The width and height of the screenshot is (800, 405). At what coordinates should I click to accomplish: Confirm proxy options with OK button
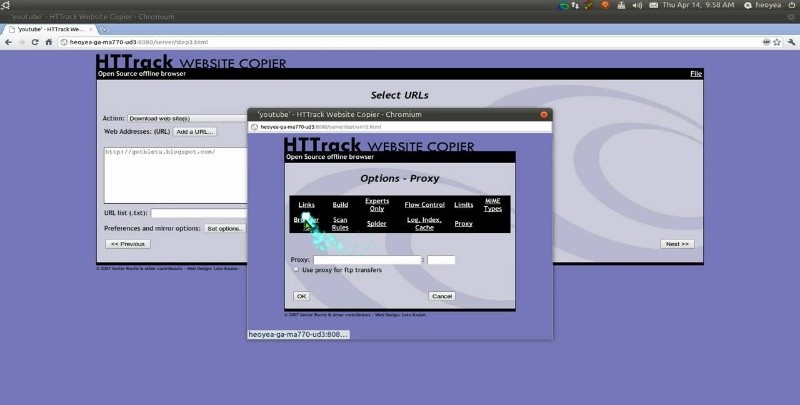tap(301, 296)
